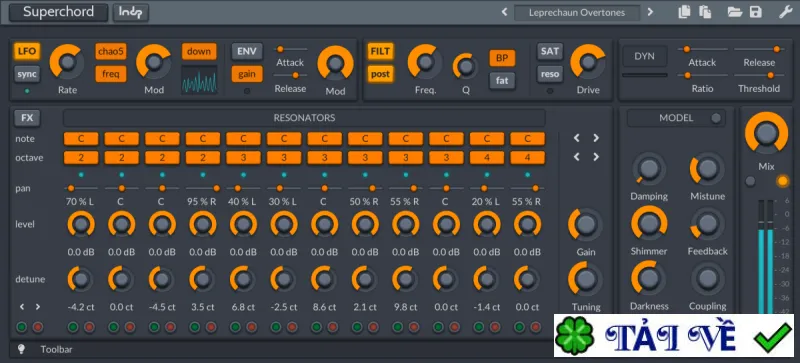Image resolution: width=800 pixels, height=363 pixels.
Task: Click the Shimmer knob
Action: (648, 224)
